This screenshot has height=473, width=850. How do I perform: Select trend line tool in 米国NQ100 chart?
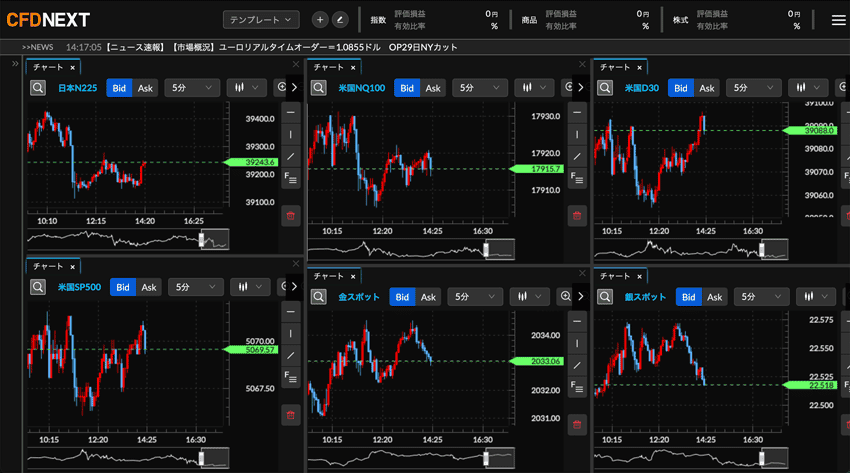(577, 157)
